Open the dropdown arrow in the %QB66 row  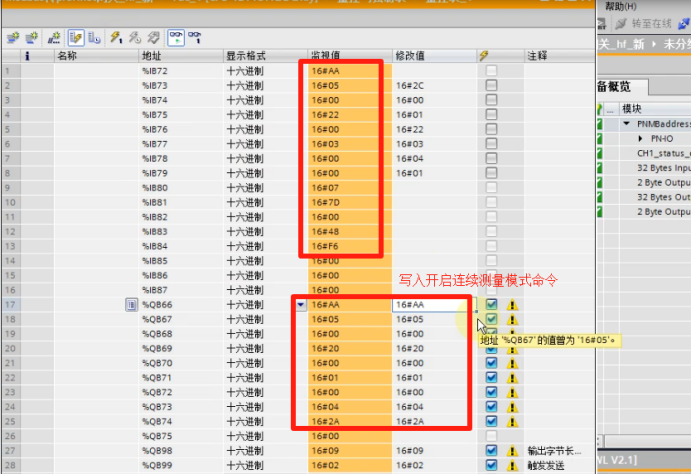301,305
